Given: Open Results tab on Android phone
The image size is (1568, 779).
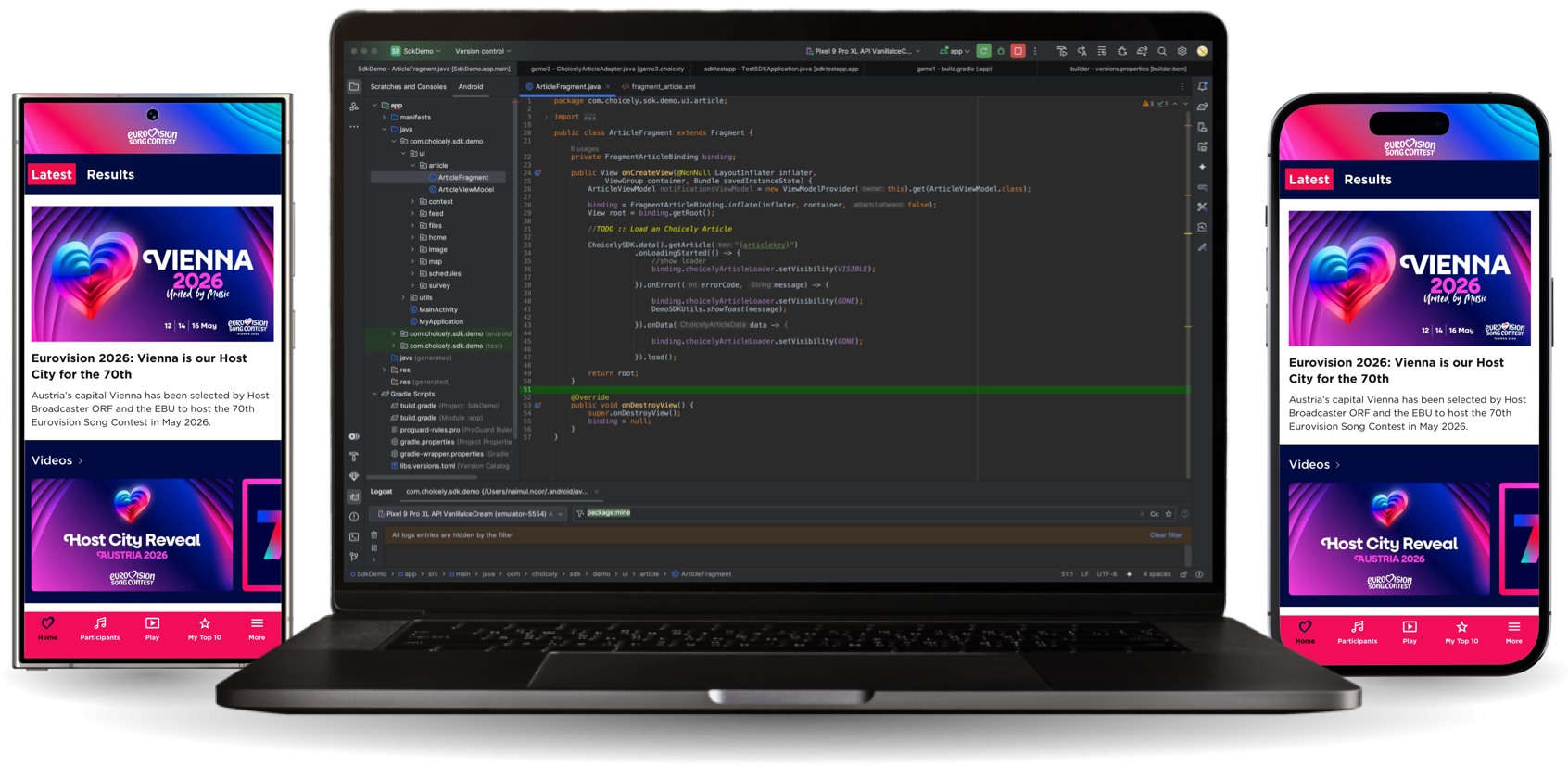Looking at the screenshot, I should coord(110,174).
